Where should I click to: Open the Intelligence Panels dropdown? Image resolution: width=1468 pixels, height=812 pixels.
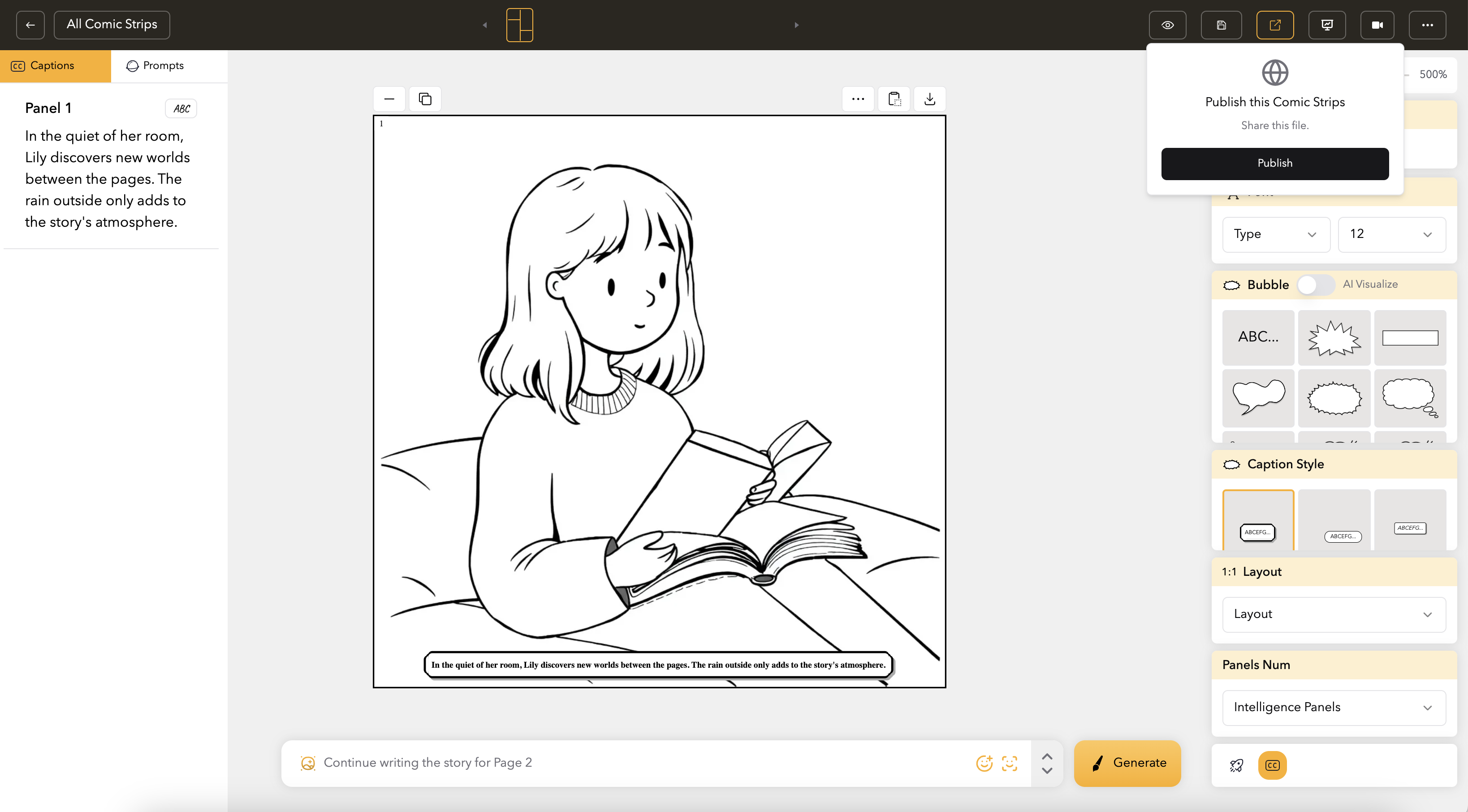coord(1334,708)
